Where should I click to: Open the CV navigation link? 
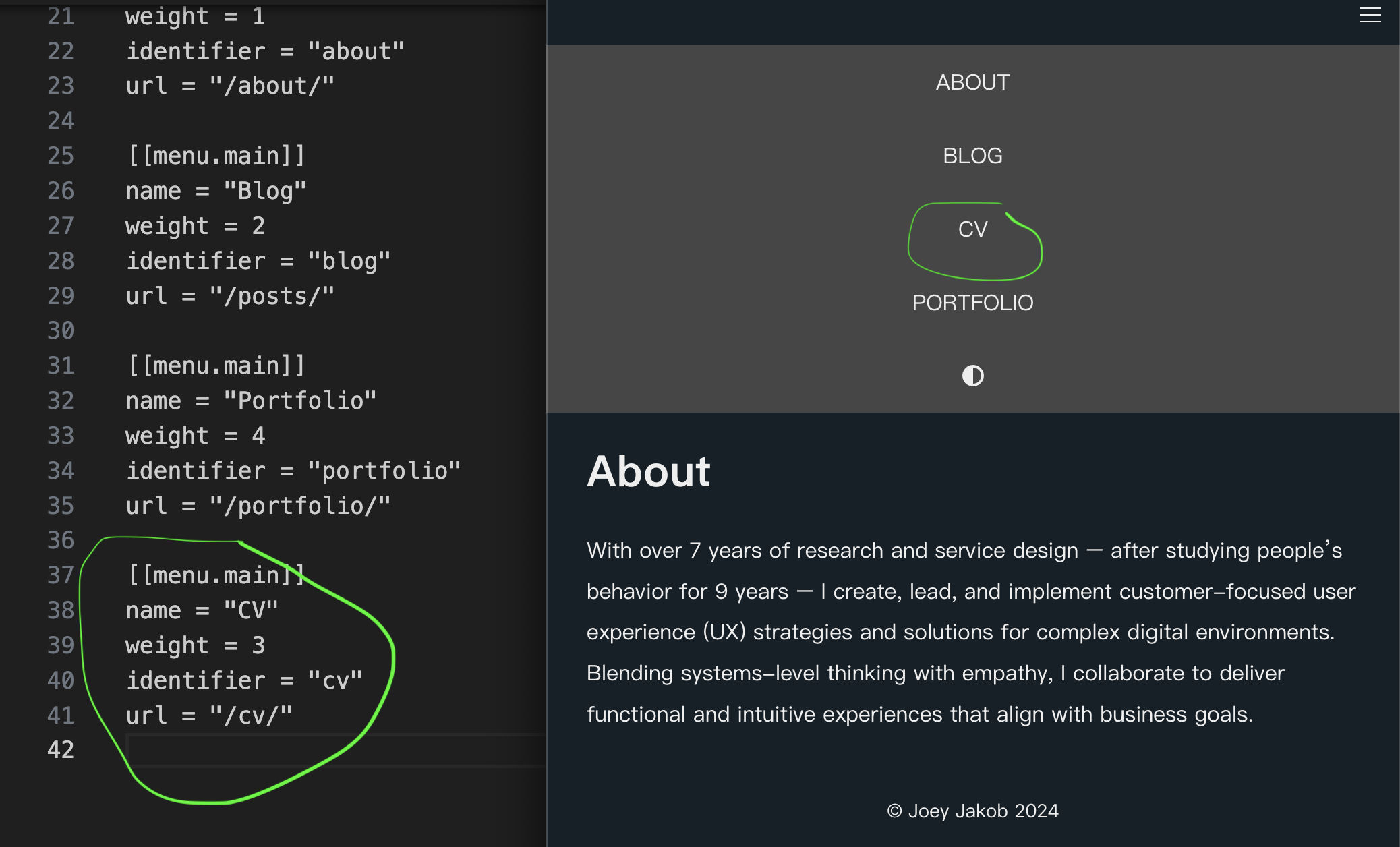pyautogui.click(x=972, y=229)
